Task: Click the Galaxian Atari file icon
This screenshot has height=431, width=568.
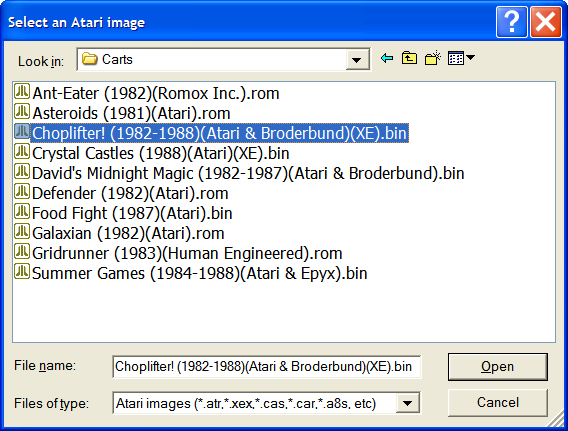Action: click(x=22, y=231)
